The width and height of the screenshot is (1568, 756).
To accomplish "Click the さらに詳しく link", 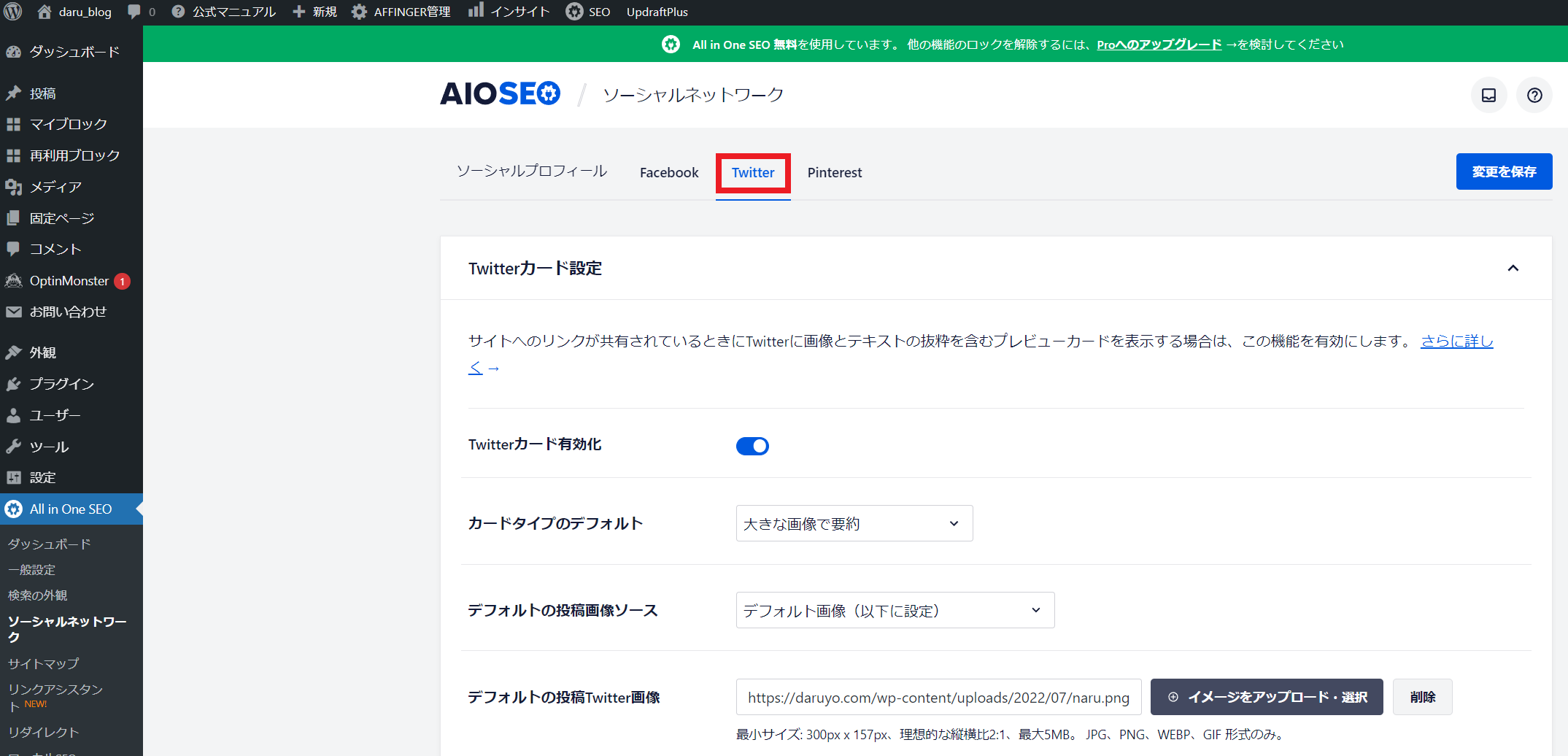I will click(x=1456, y=341).
